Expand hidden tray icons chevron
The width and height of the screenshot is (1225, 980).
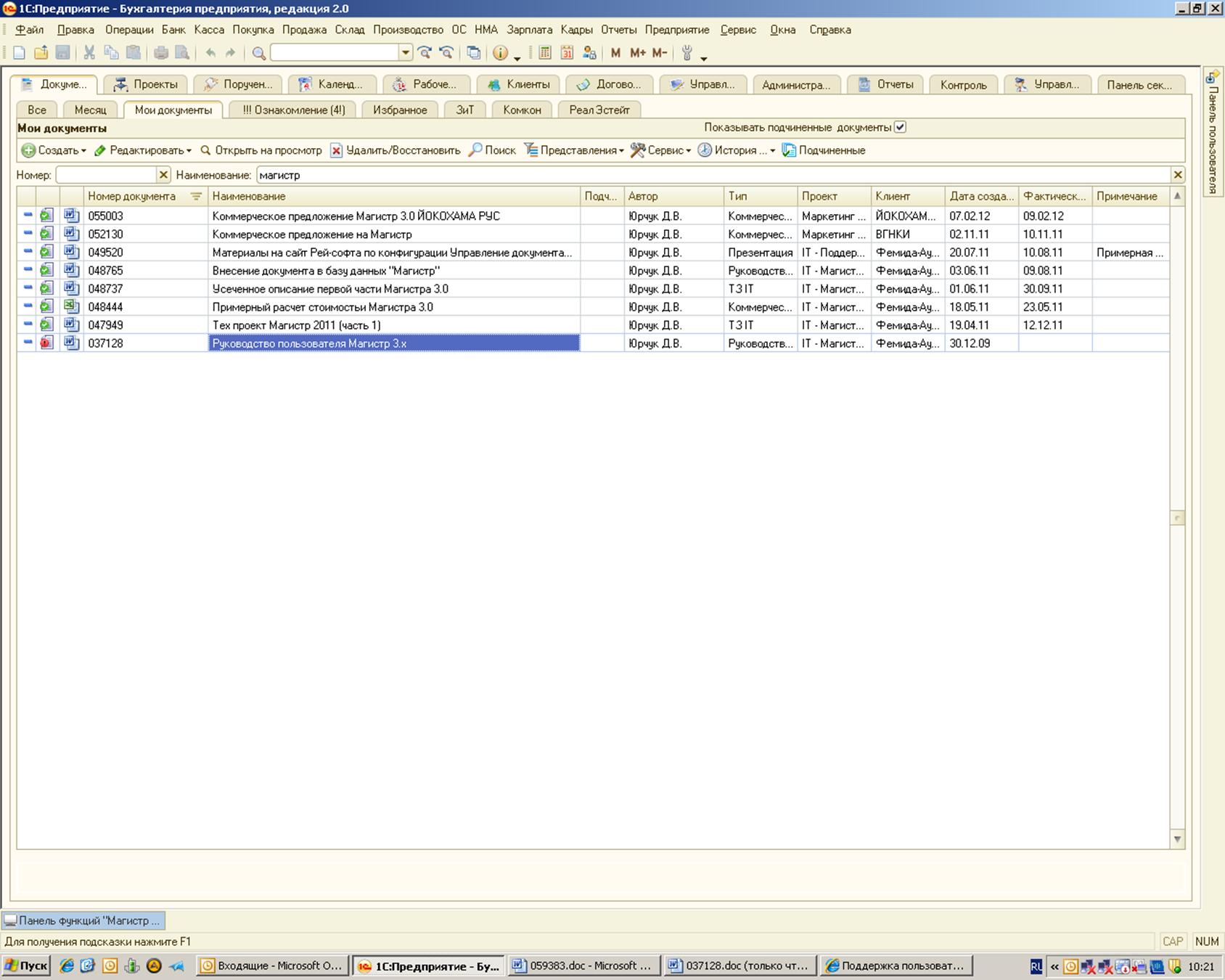click(x=1054, y=966)
